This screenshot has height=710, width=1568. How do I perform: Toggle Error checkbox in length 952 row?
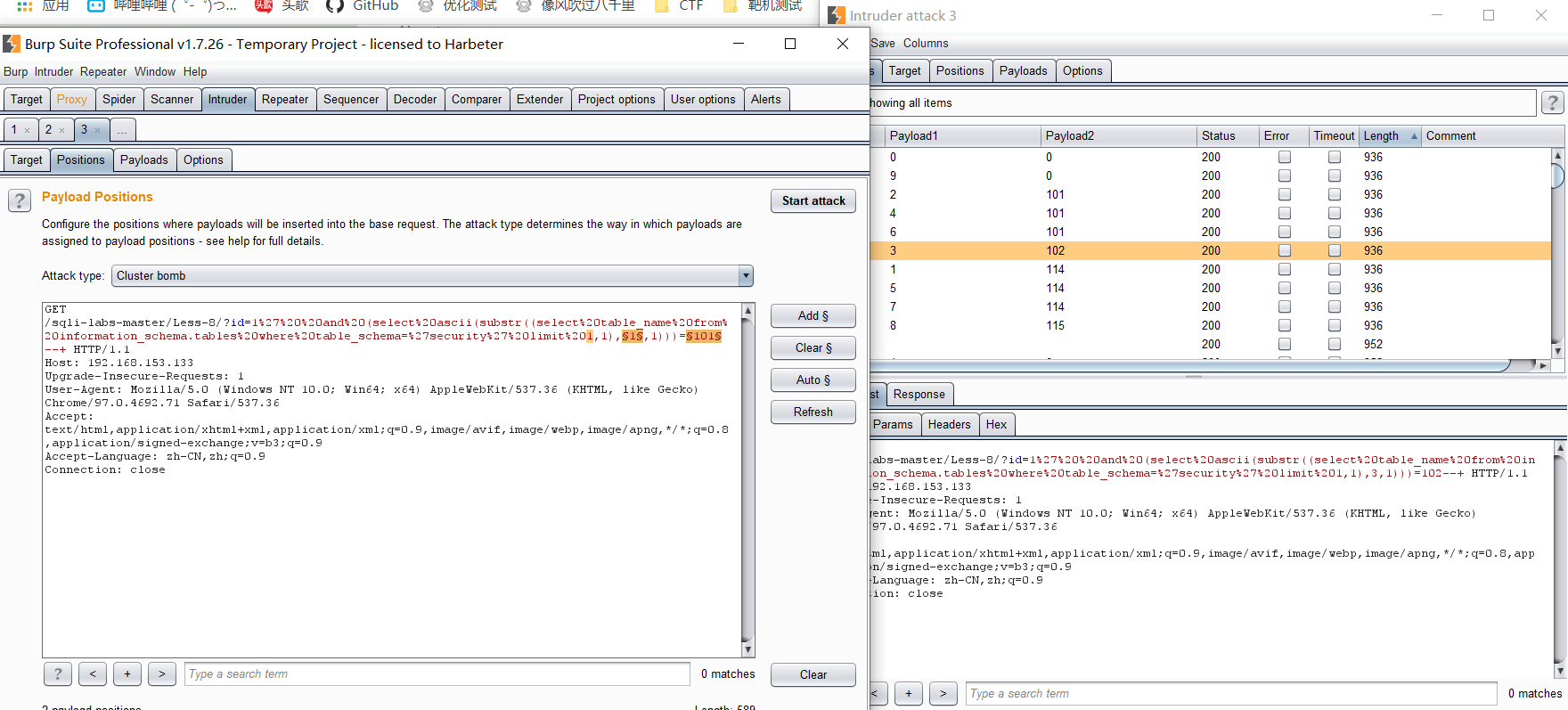[1284, 344]
